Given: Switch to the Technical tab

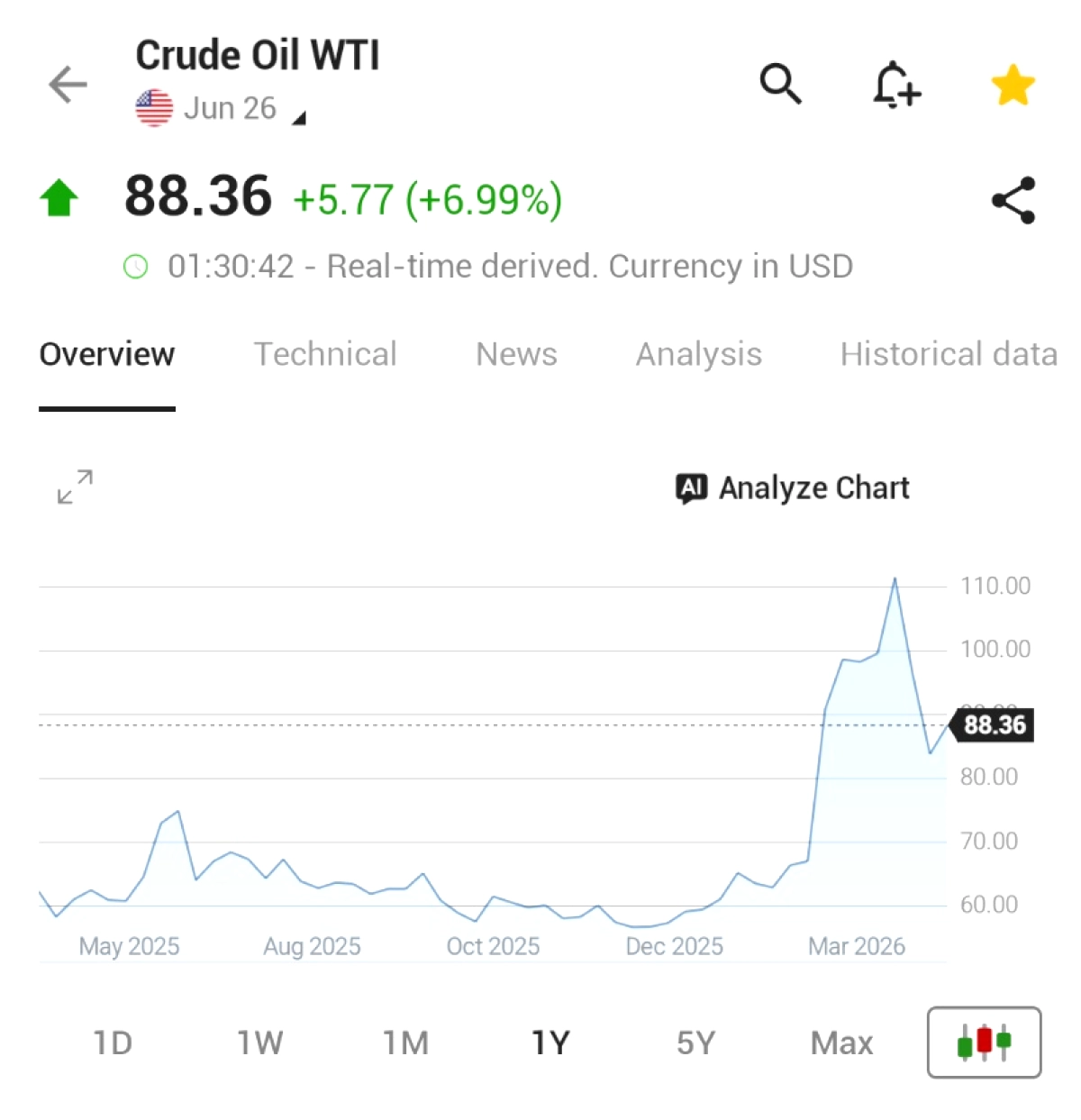Looking at the screenshot, I should [324, 354].
